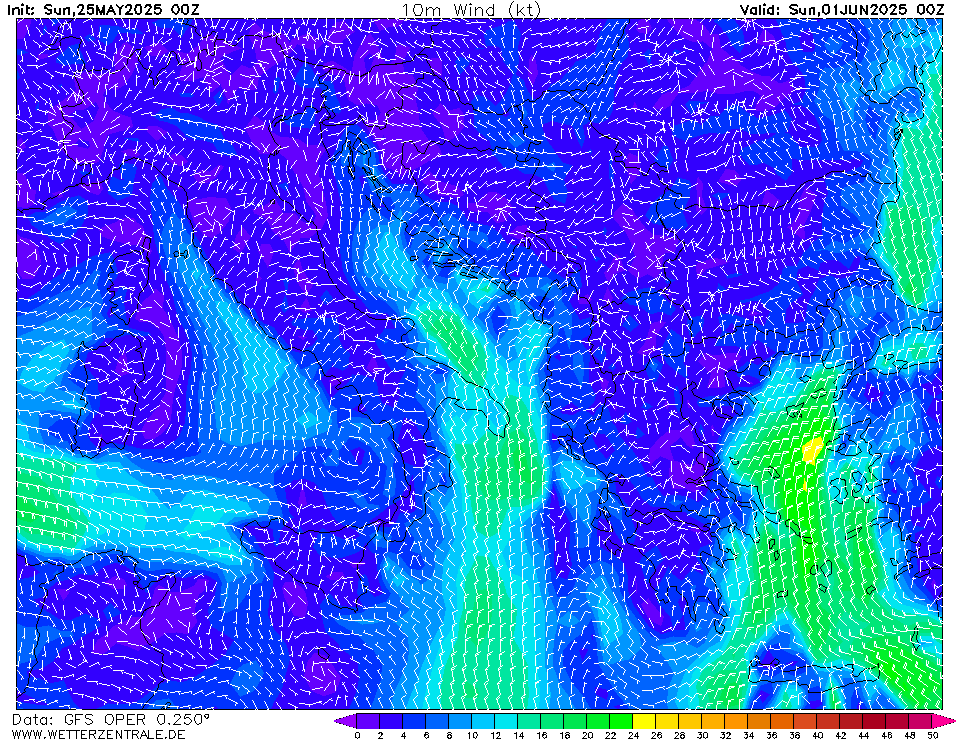Image resolution: width=959 pixels, height=741 pixels.
Task: Select the cyan 12–14 kt legend swatch
Action: 506,721
